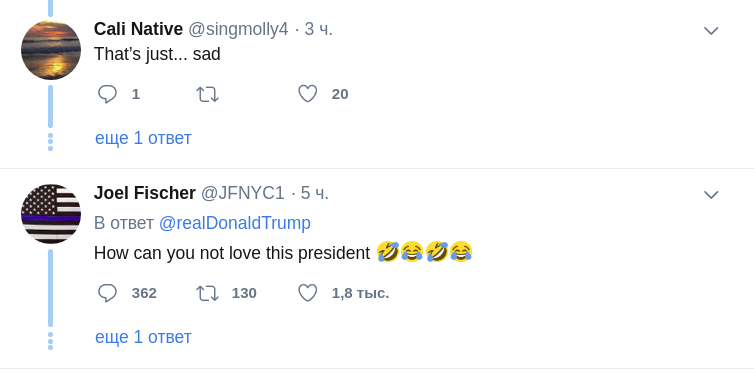Open the chevron menu on Cali Native's tweet
The width and height of the screenshot is (754, 369).
711,31
